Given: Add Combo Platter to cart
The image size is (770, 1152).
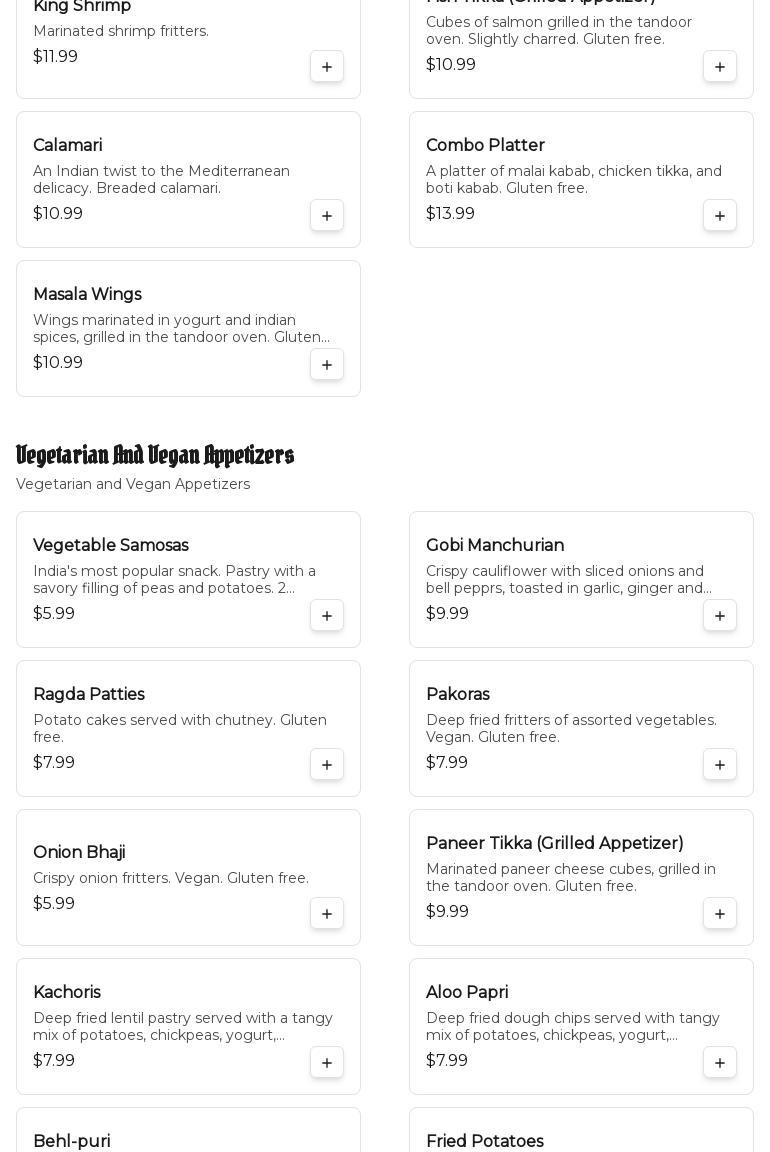Looking at the screenshot, I should point(720,216).
